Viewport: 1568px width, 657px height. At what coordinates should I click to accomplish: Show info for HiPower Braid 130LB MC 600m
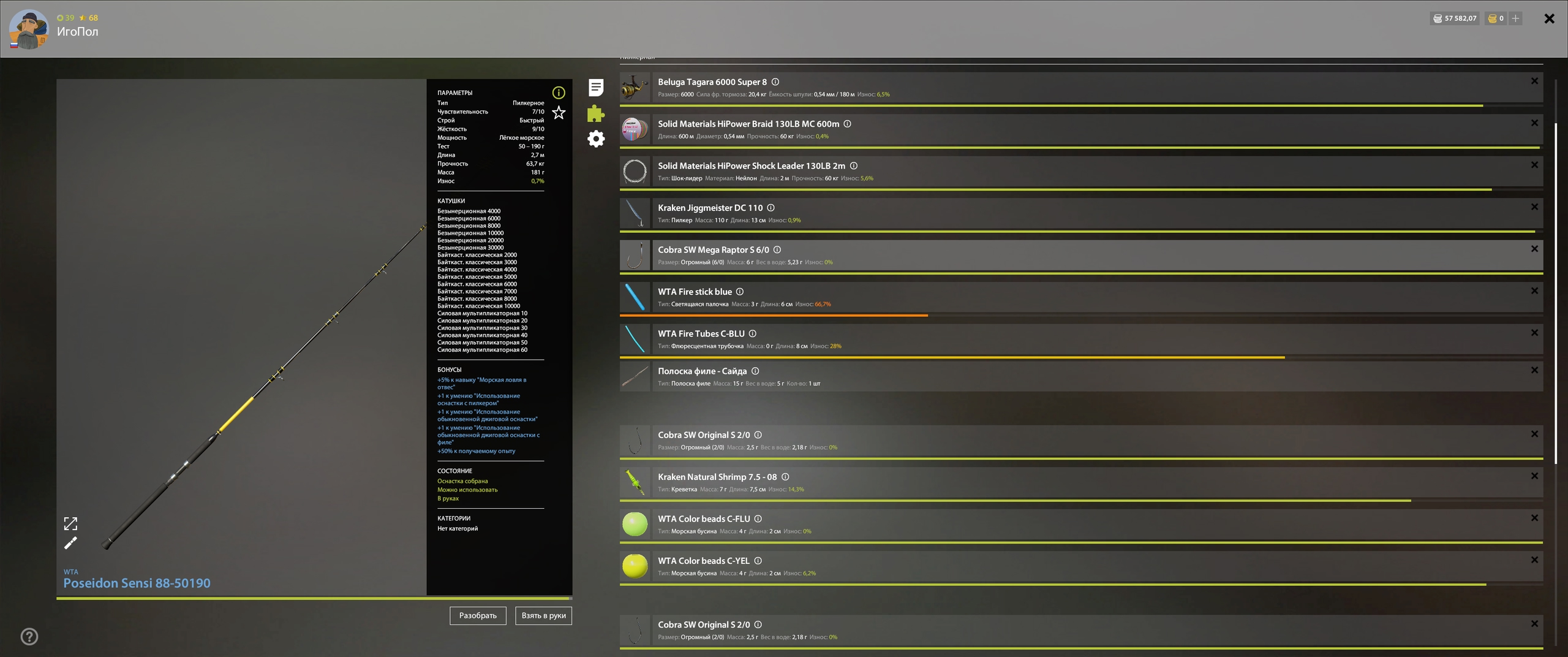tap(848, 124)
